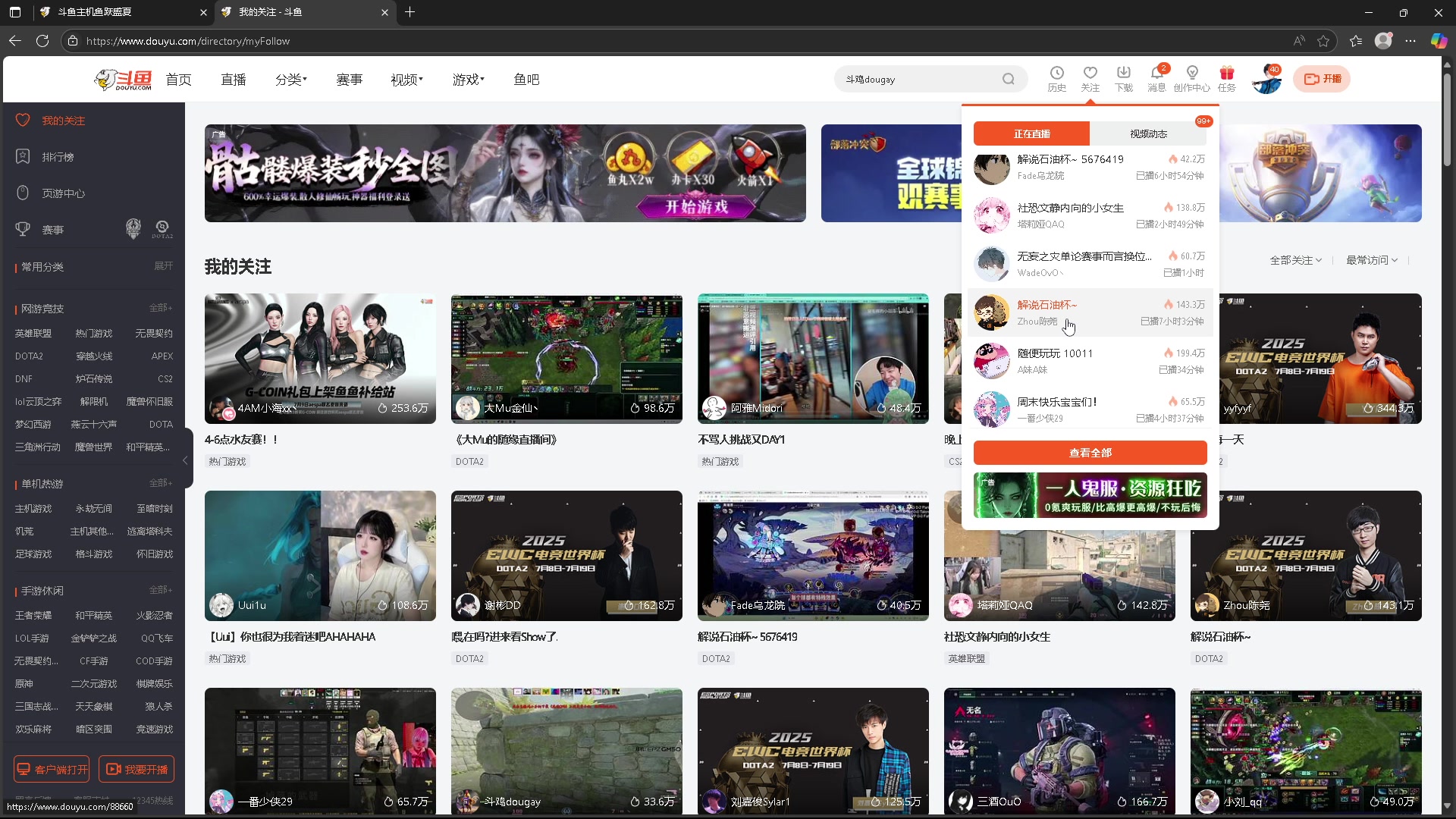The height and width of the screenshot is (819, 1456).
Task: Add this page to favorites star
Action: [x=1323, y=41]
